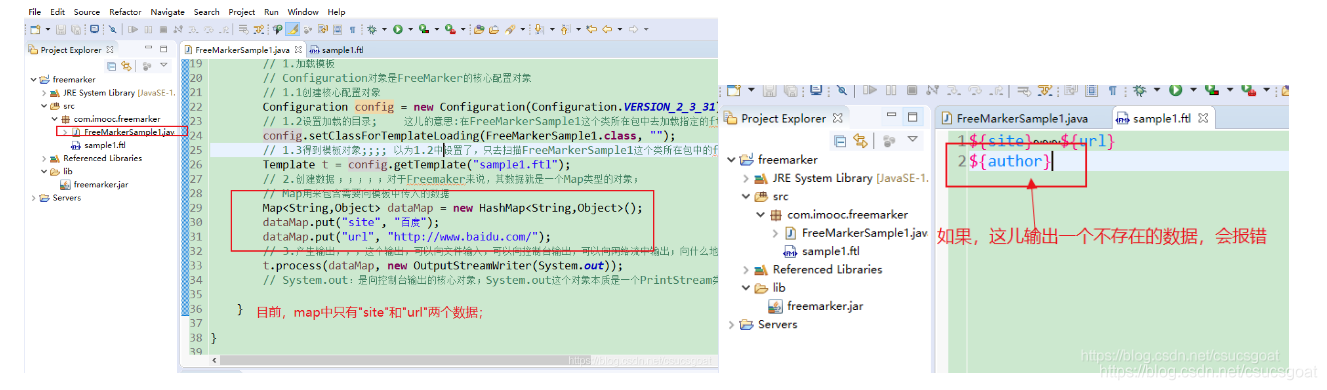Close the sample1.ftl tab in the right editor
The image size is (1327, 390).
[1203, 118]
